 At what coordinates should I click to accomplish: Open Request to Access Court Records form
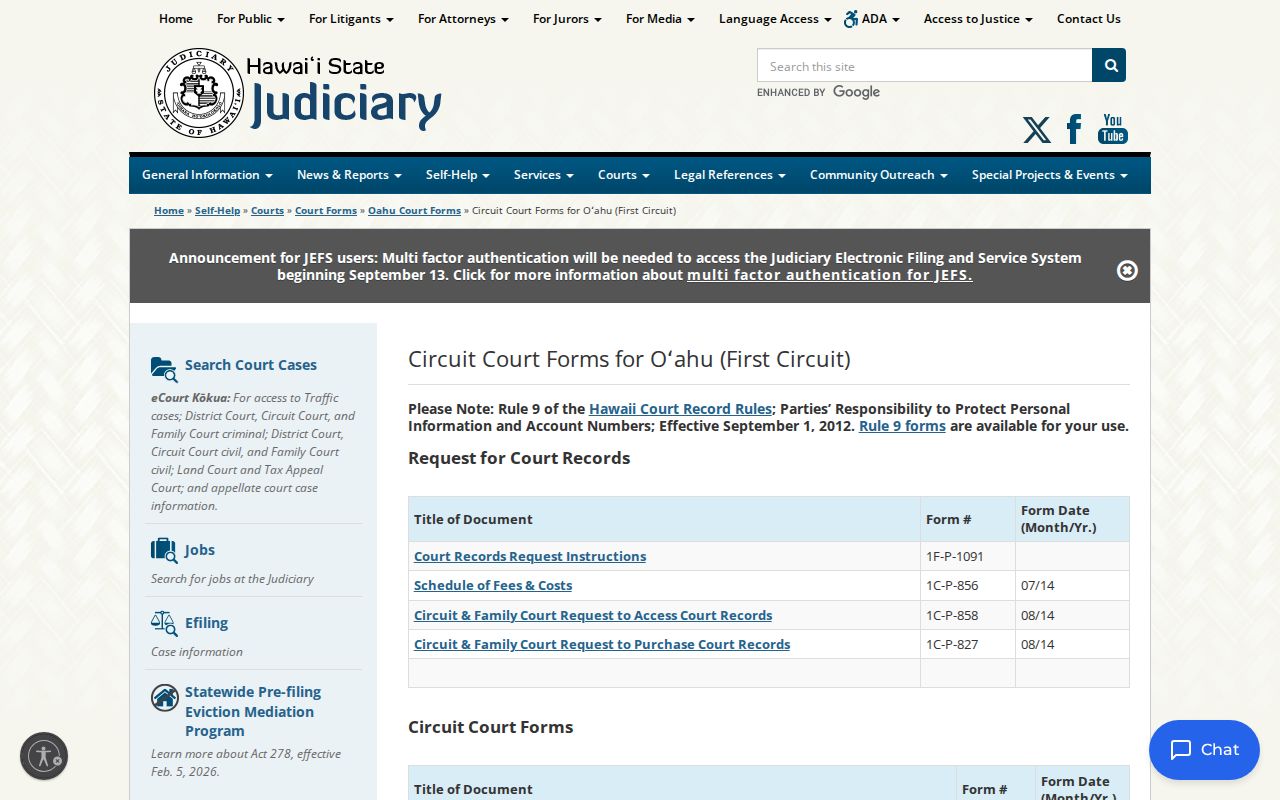pyautogui.click(x=593, y=616)
